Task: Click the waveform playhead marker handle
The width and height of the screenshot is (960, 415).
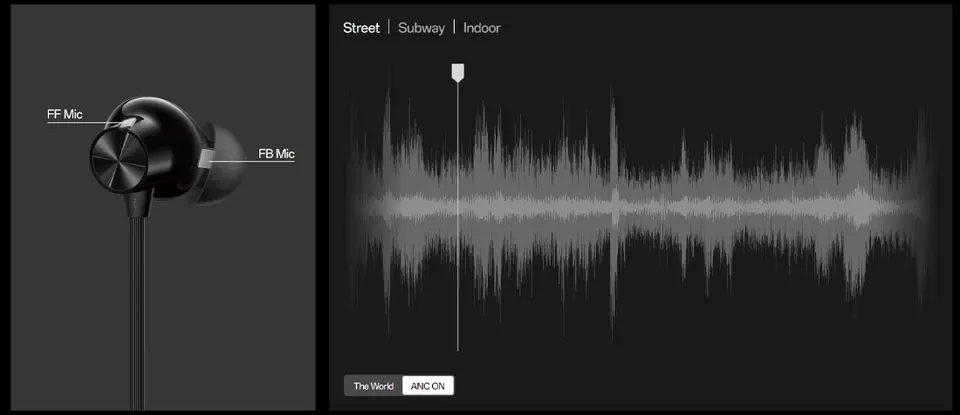Action: pos(457,72)
